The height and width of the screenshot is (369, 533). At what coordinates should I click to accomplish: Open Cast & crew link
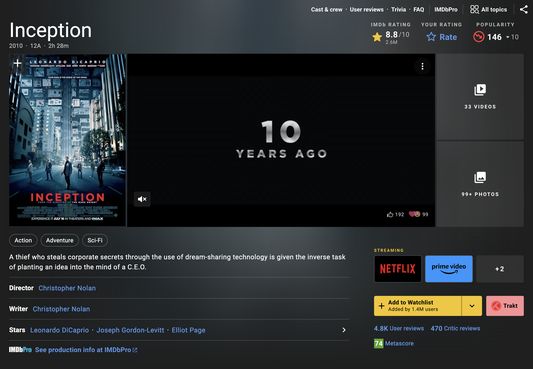[326, 10]
